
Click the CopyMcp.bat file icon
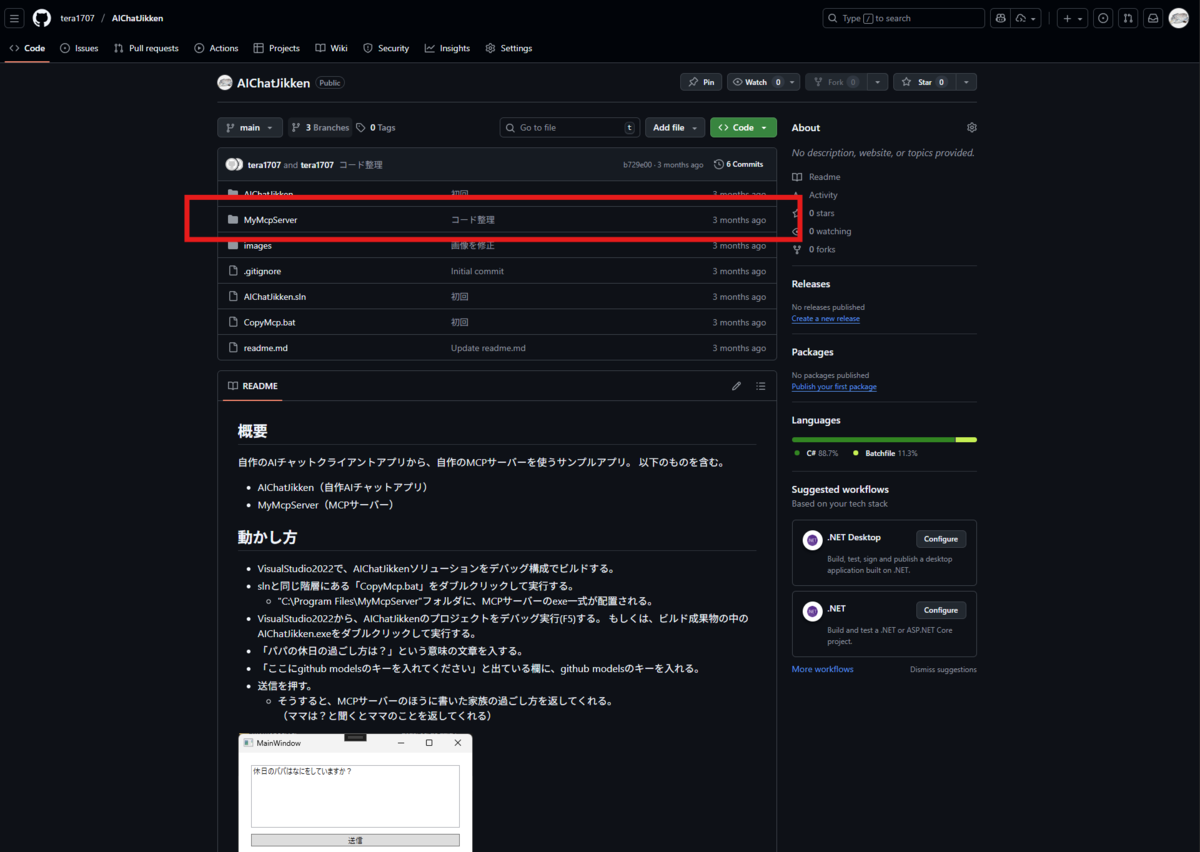click(x=233, y=323)
